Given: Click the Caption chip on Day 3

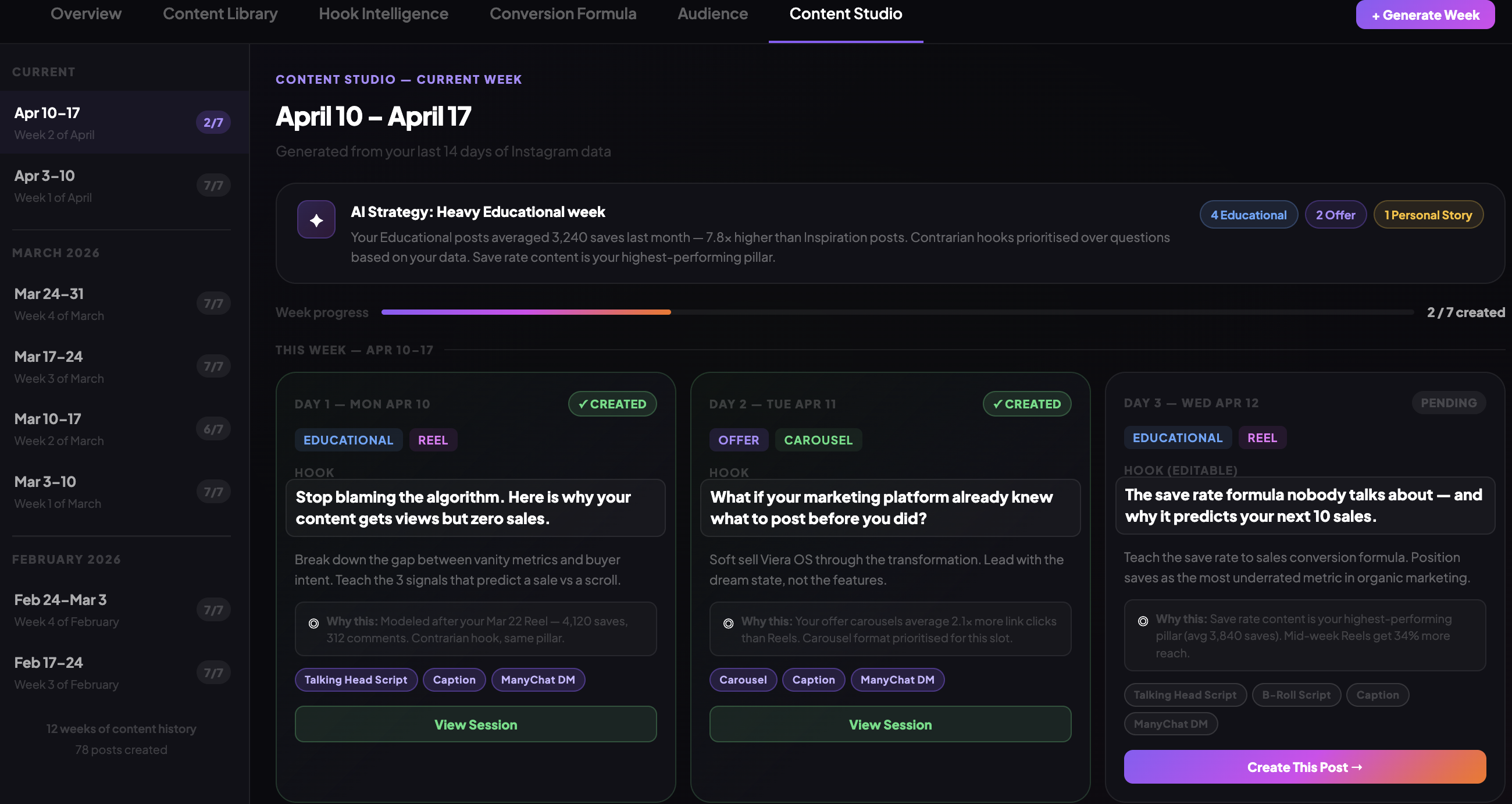Looking at the screenshot, I should coord(1377,694).
